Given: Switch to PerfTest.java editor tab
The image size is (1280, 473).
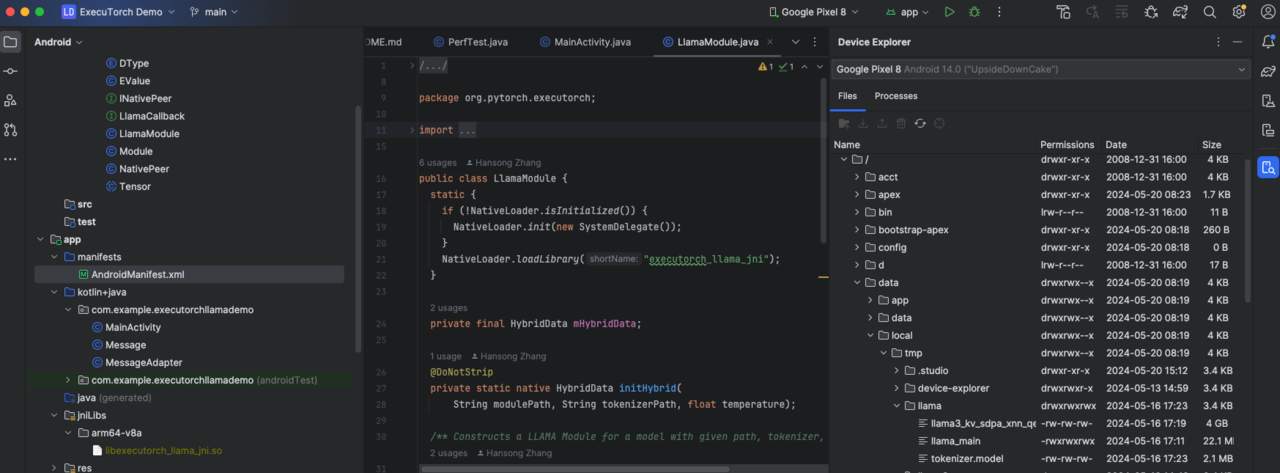Looking at the screenshot, I should (x=470, y=42).
